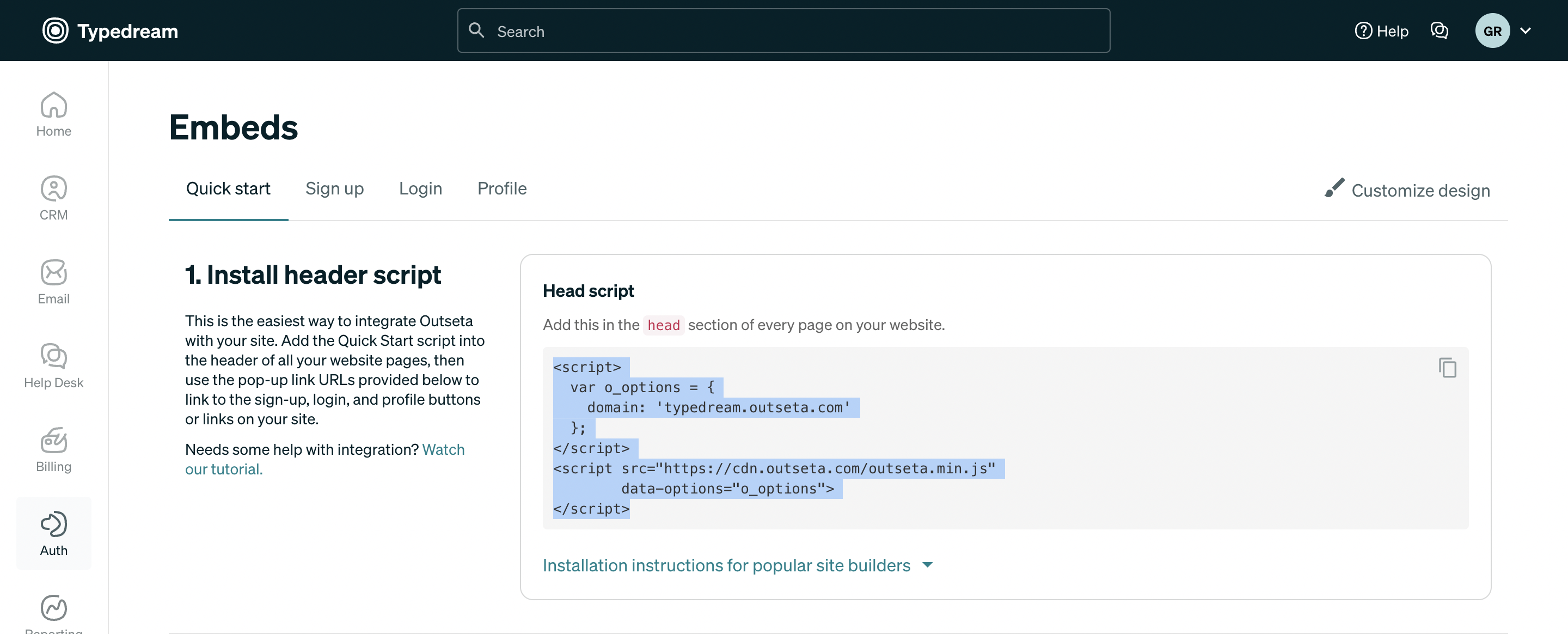This screenshot has width=1568, height=634.
Task: Expand the account menu chevron
Action: [x=1526, y=31]
